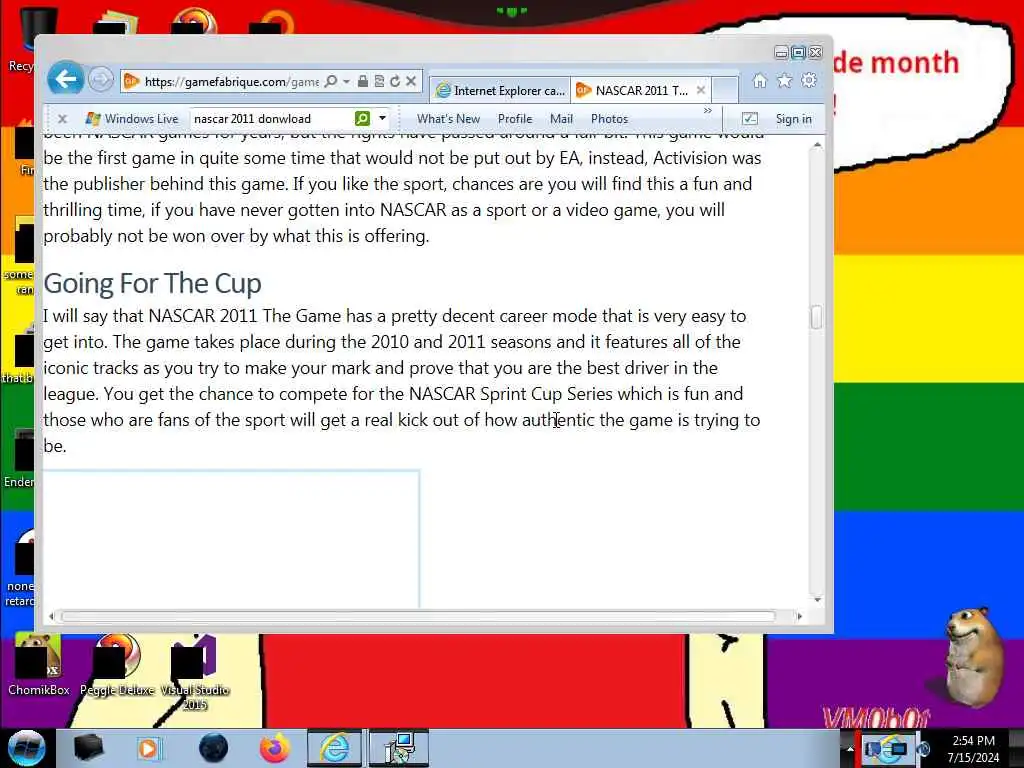The height and width of the screenshot is (768, 1024).
Task: Open the Tools gear menu
Action: pos(809,80)
